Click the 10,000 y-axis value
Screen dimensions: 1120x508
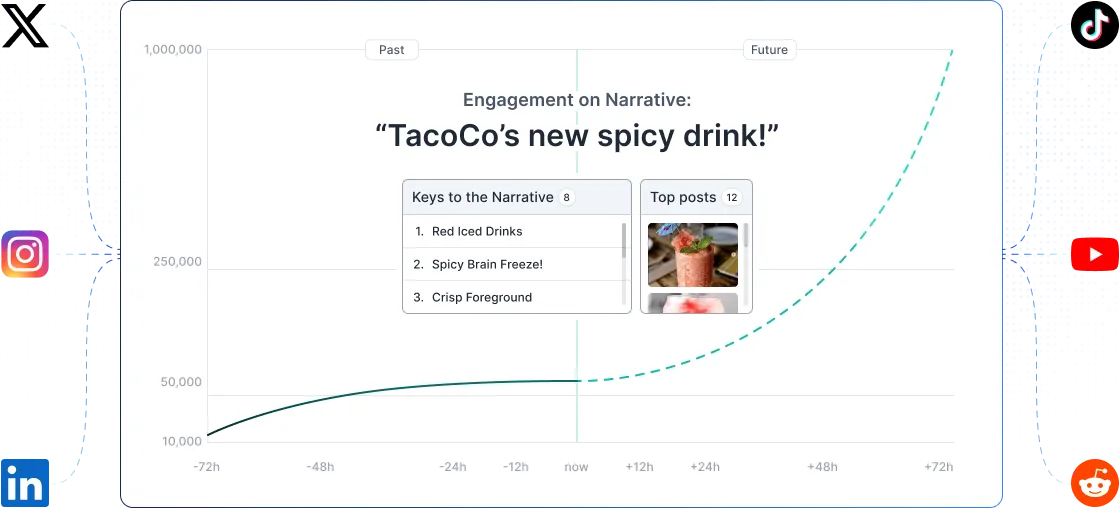(182, 442)
